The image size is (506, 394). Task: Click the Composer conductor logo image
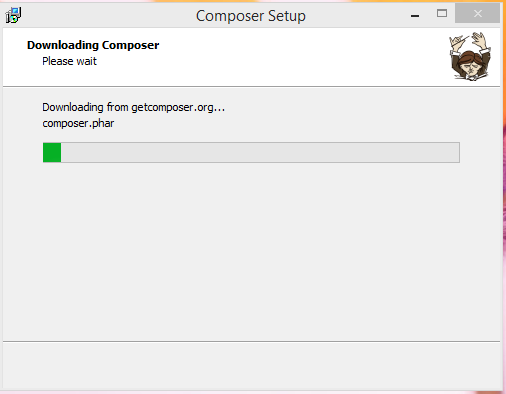[470, 56]
